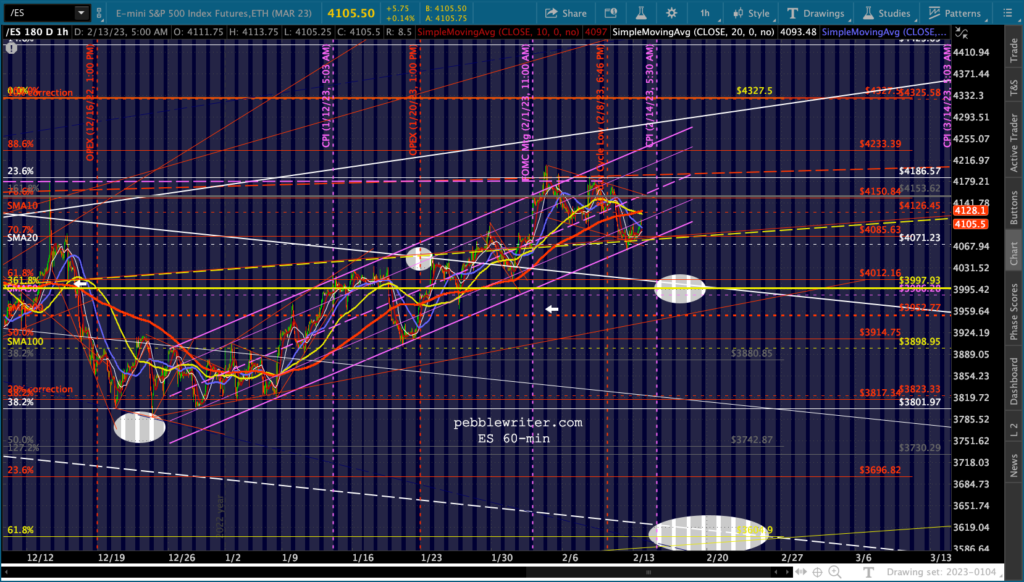Switch to the Phase Scores sidebar tab
The width and height of the screenshot is (1024, 582).
pyautogui.click(x=1014, y=312)
